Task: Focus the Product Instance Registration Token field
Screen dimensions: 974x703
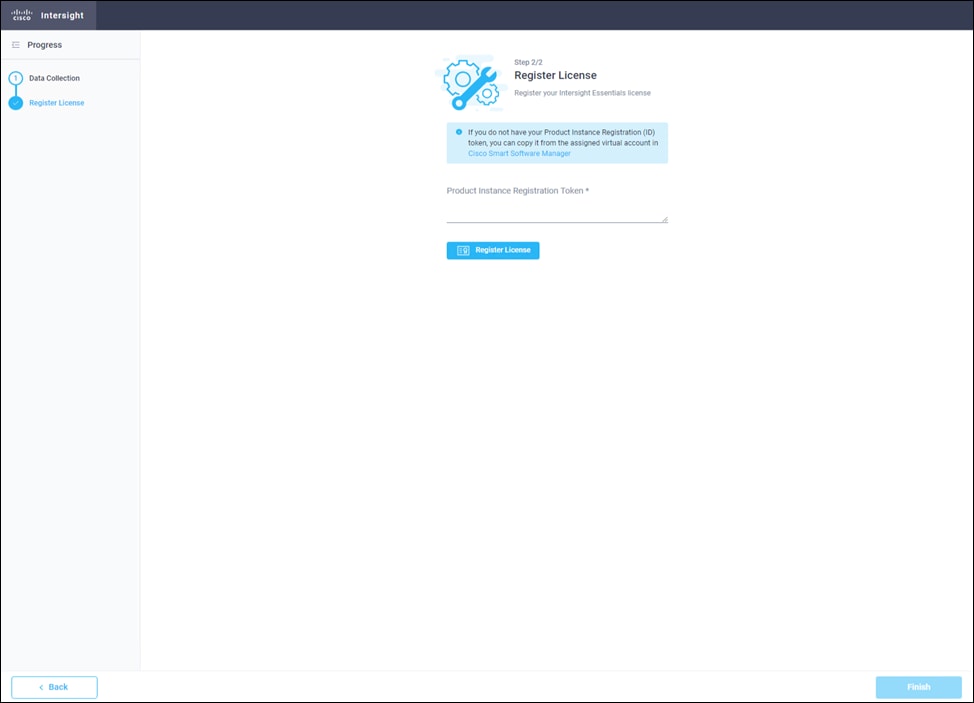Action: (x=557, y=211)
